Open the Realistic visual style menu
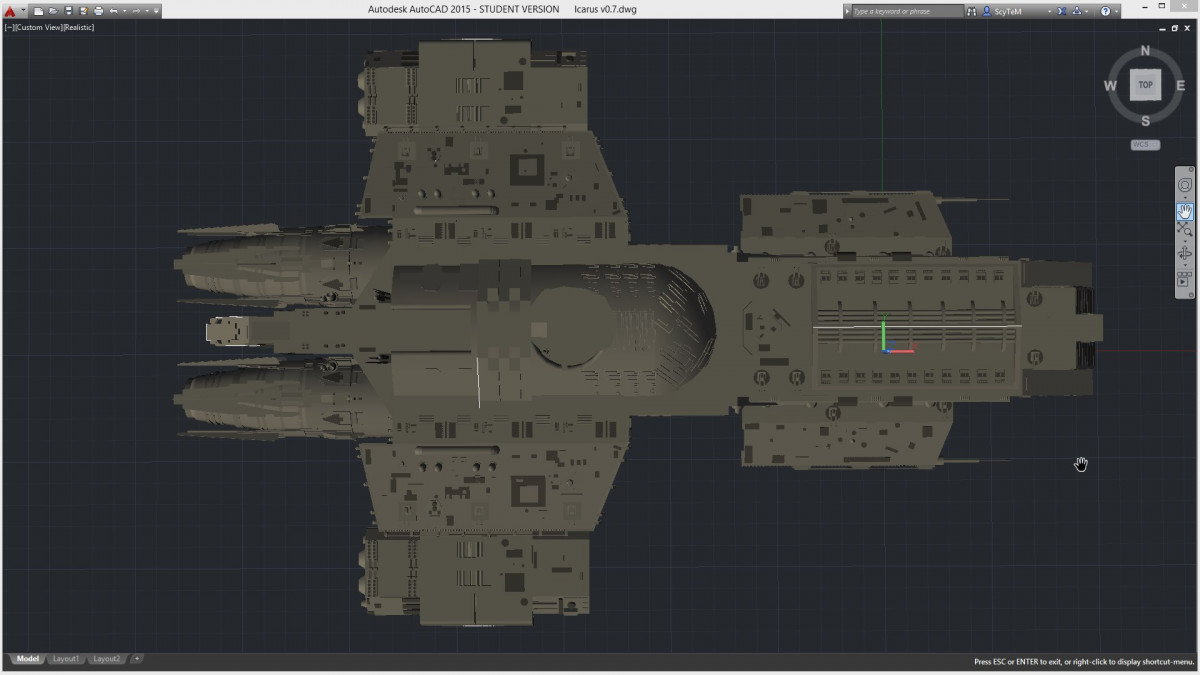The height and width of the screenshot is (675, 1200). coord(79,27)
